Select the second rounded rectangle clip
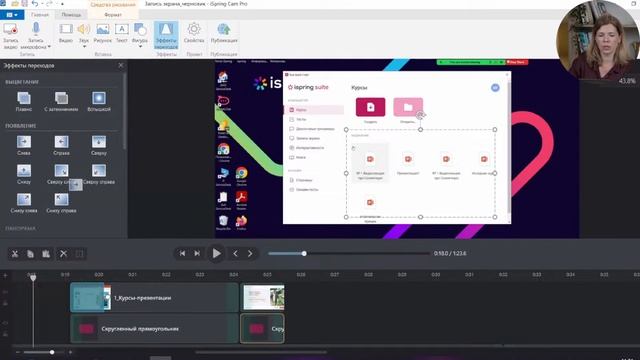Viewport: 640px width, 360px height. (262, 329)
